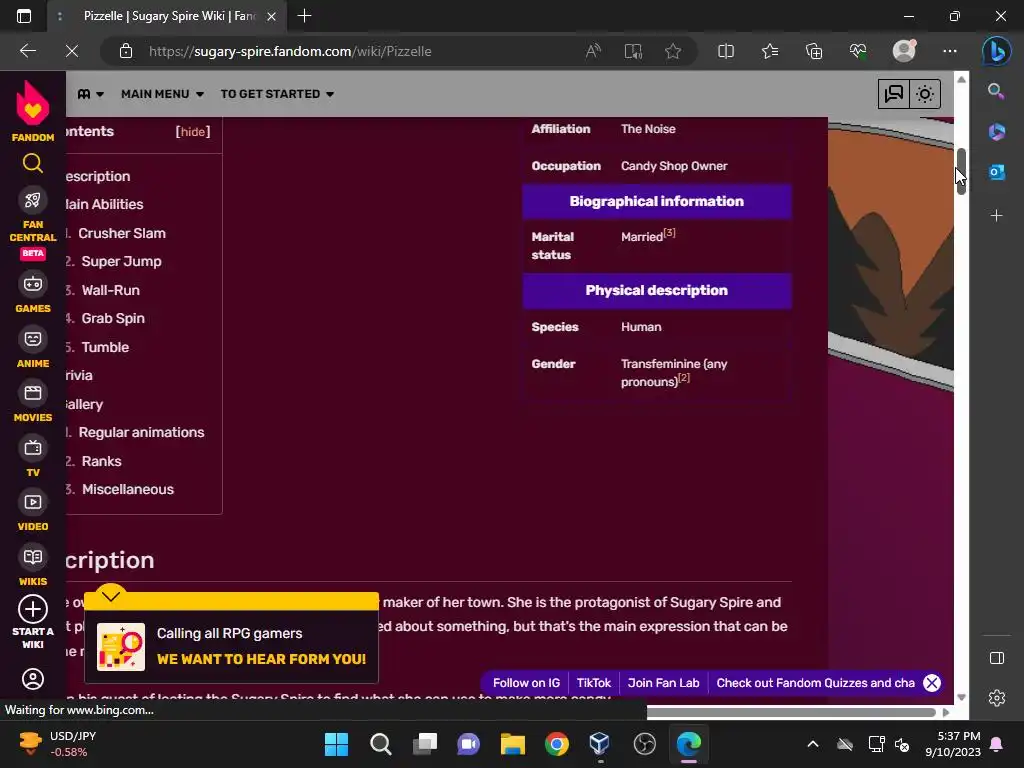Open a new browser tab
Viewport: 1024px width, 768px height.
304,16
